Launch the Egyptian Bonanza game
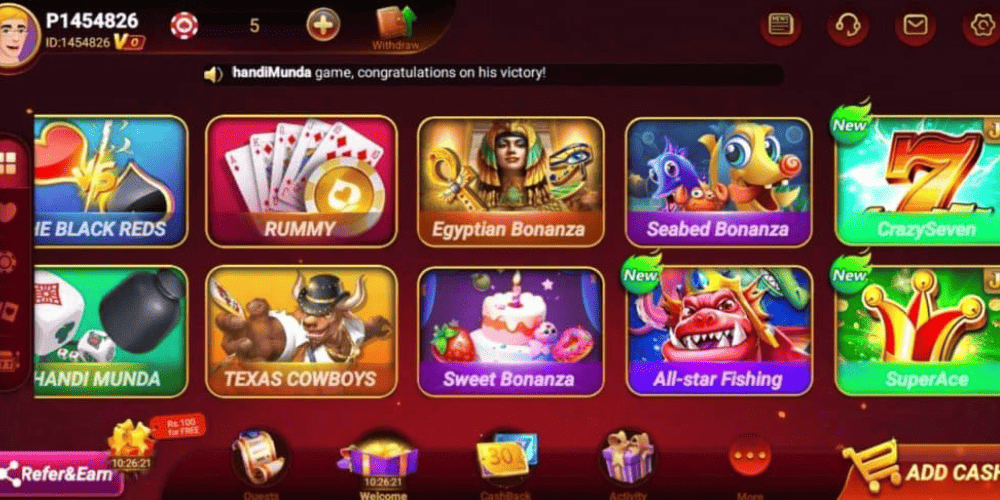1000x500 pixels. (x=510, y=181)
